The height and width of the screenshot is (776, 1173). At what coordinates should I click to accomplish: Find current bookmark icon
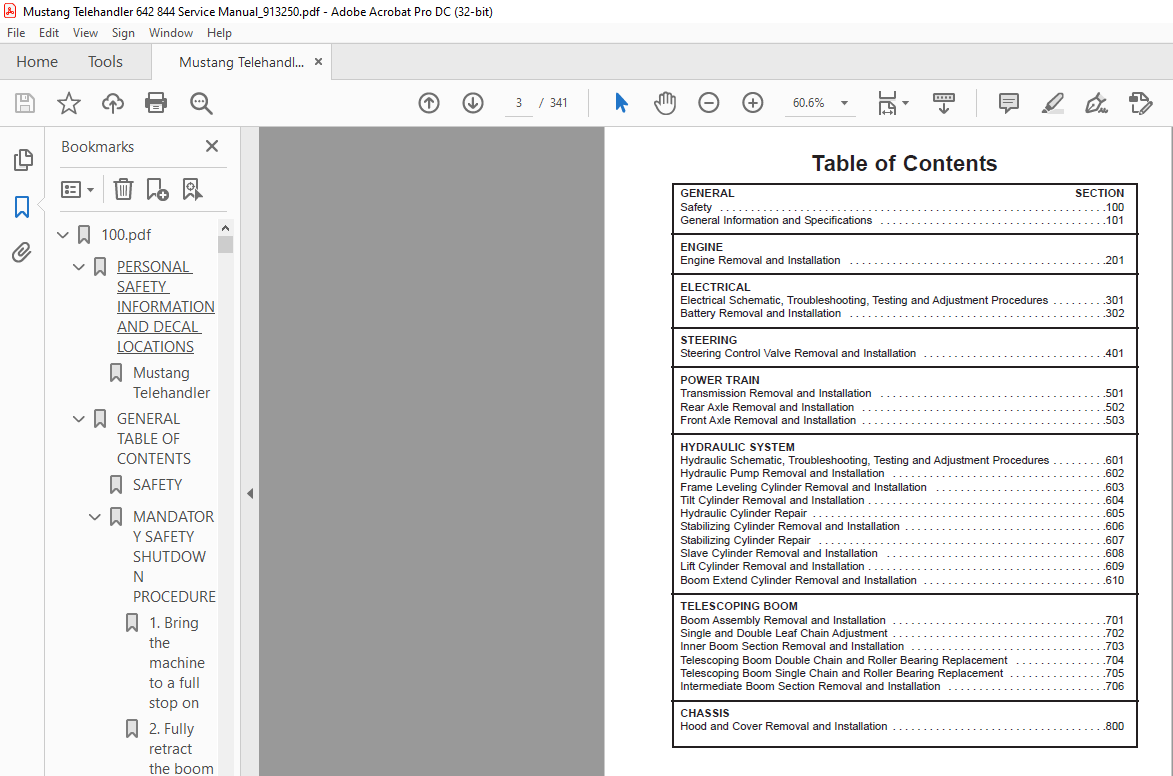(192, 189)
